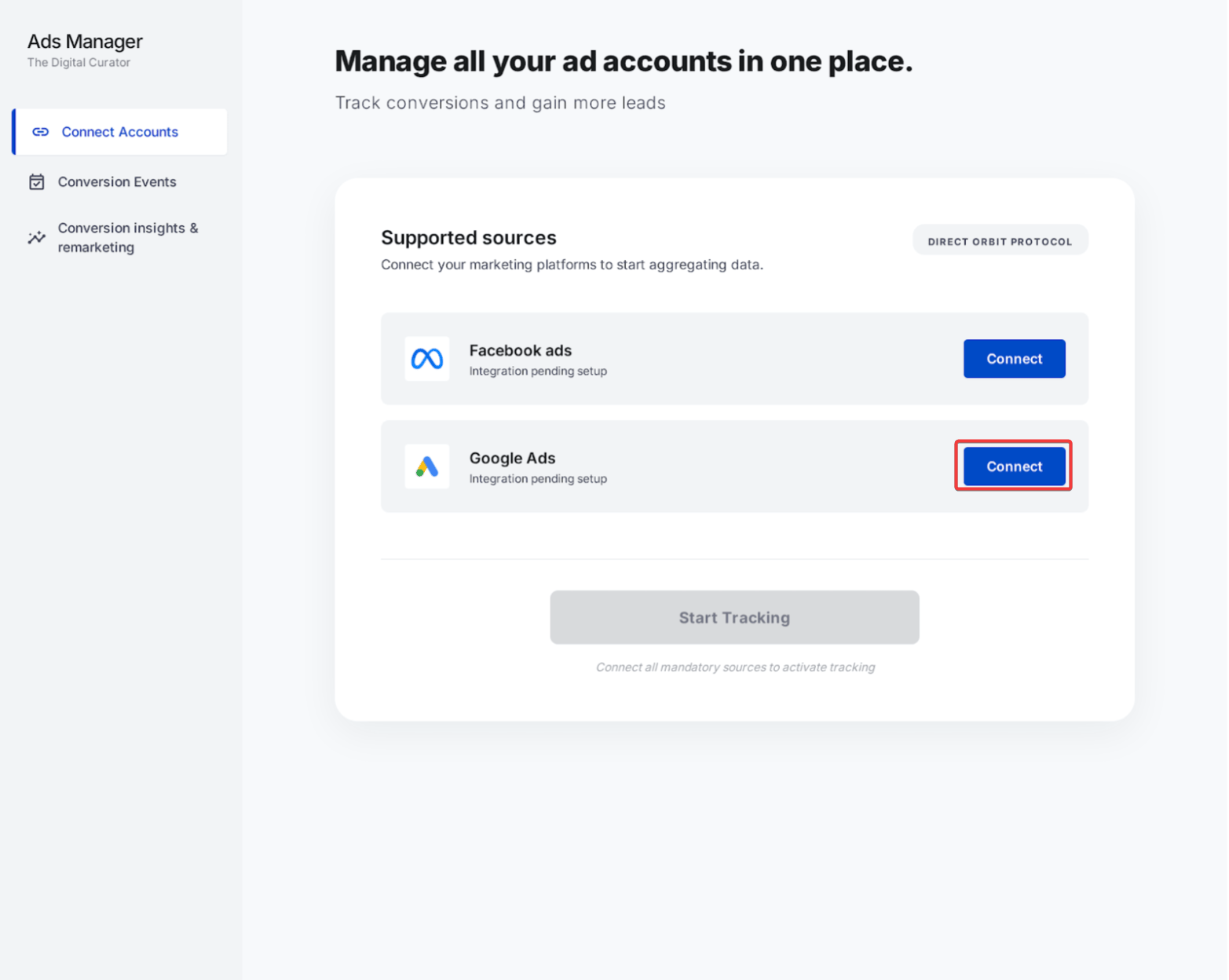The height and width of the screenshot is (980, 1229).
Task: Click the 'Google Ads' label
Action: (x=513, y=458)
